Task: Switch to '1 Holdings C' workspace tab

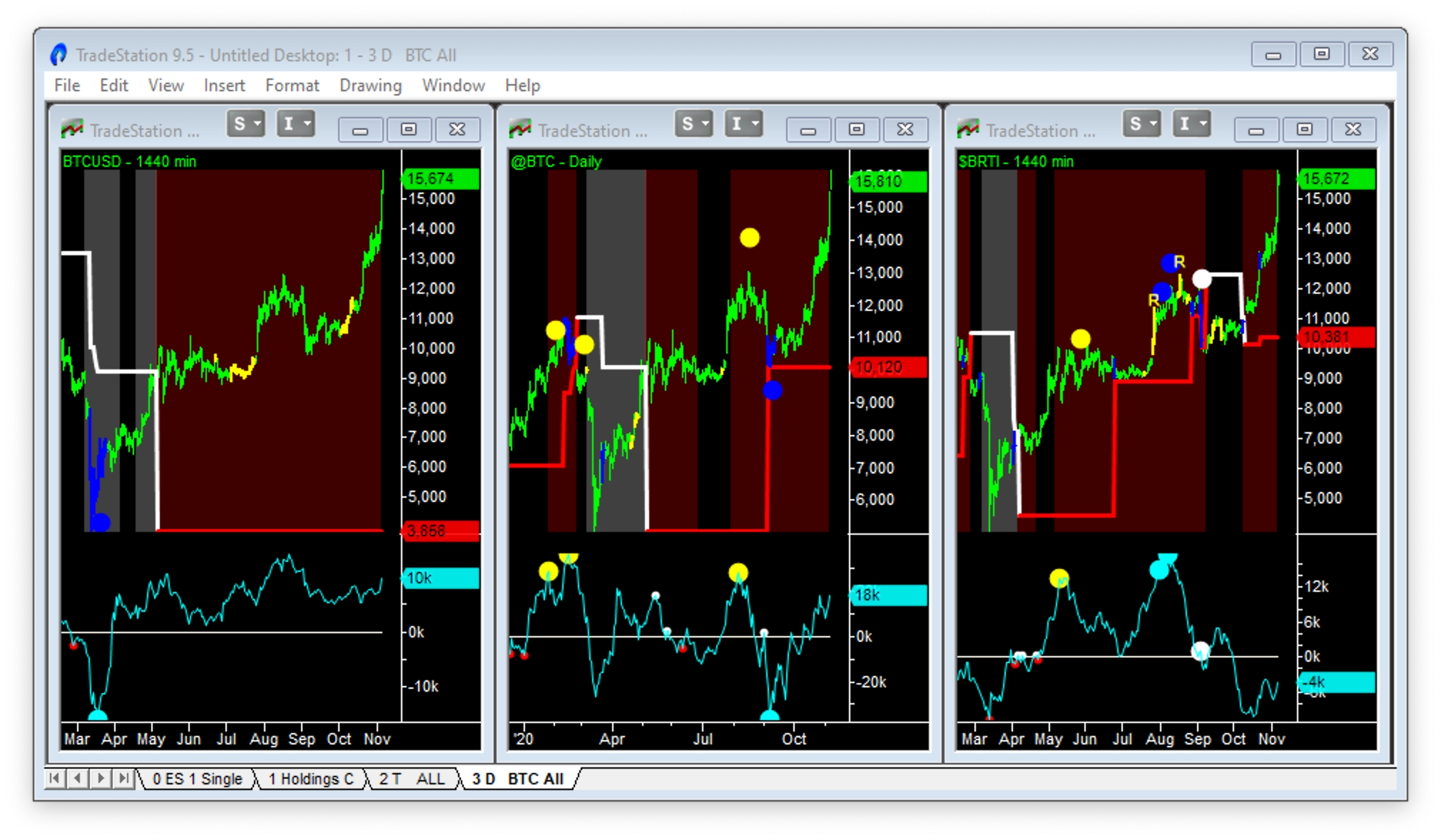Action: point(310,779)
